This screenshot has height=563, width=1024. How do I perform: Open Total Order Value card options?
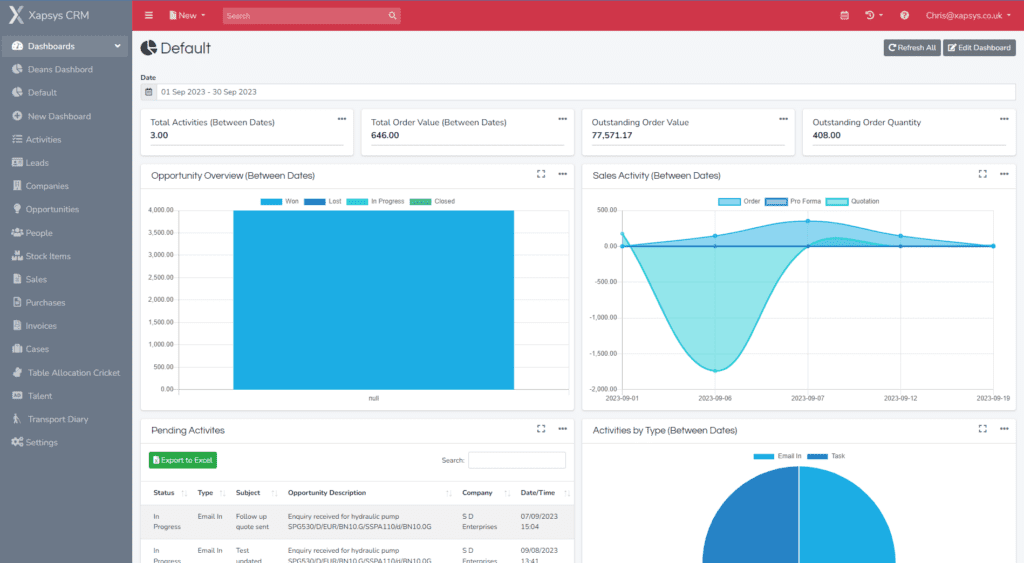click(x=562, y=119)
